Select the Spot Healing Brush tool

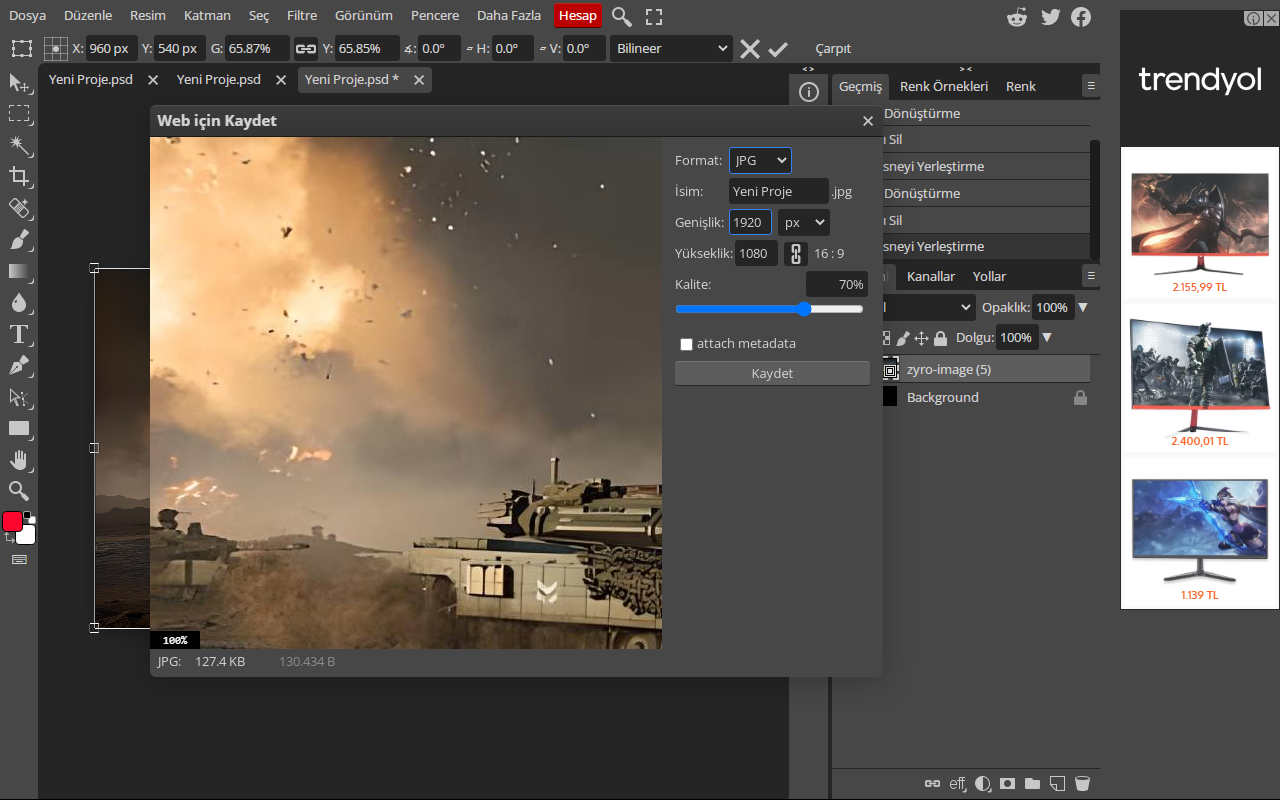[x=19, y=208]
